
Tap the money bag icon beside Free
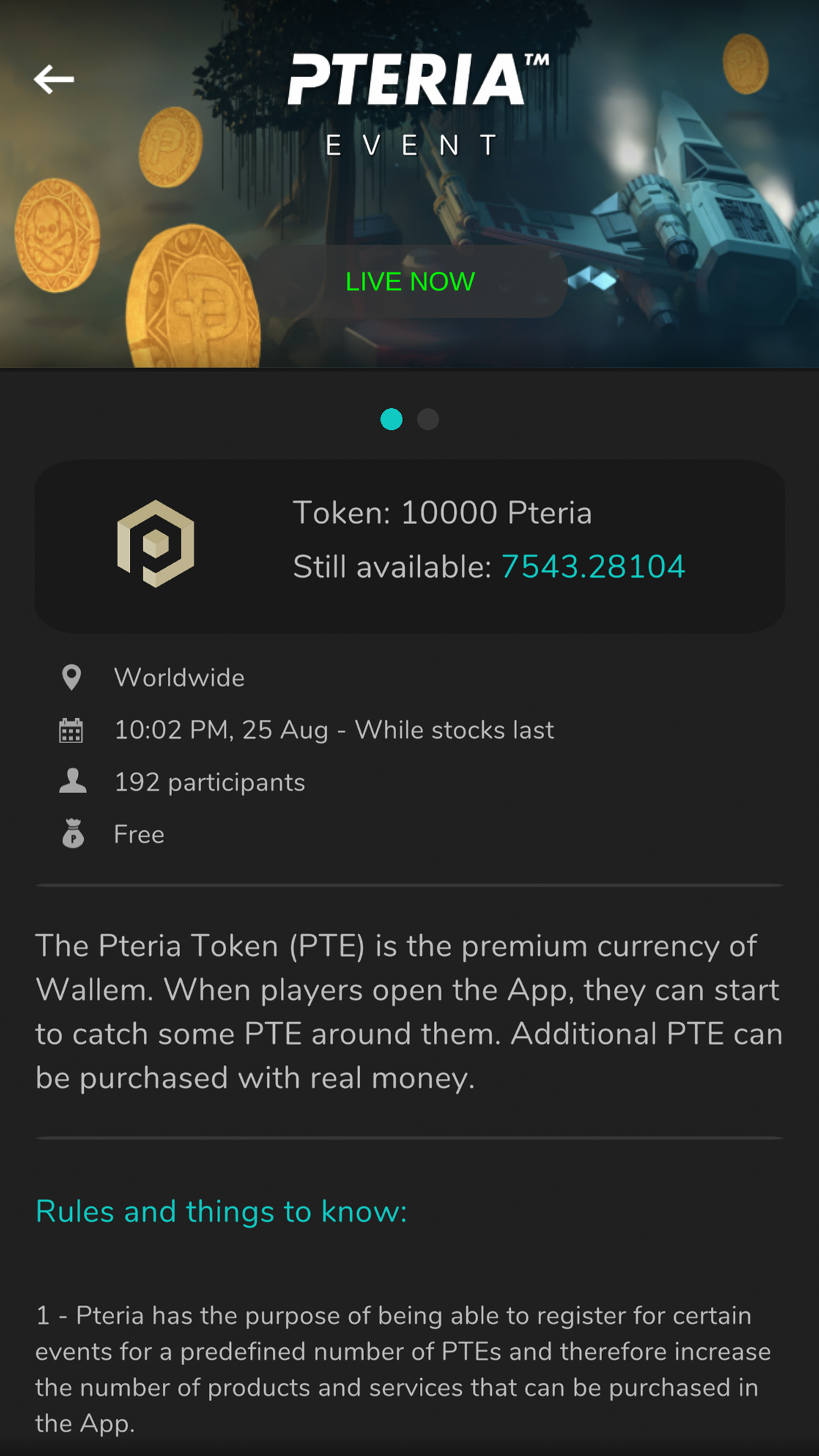[x=73, y=834]
